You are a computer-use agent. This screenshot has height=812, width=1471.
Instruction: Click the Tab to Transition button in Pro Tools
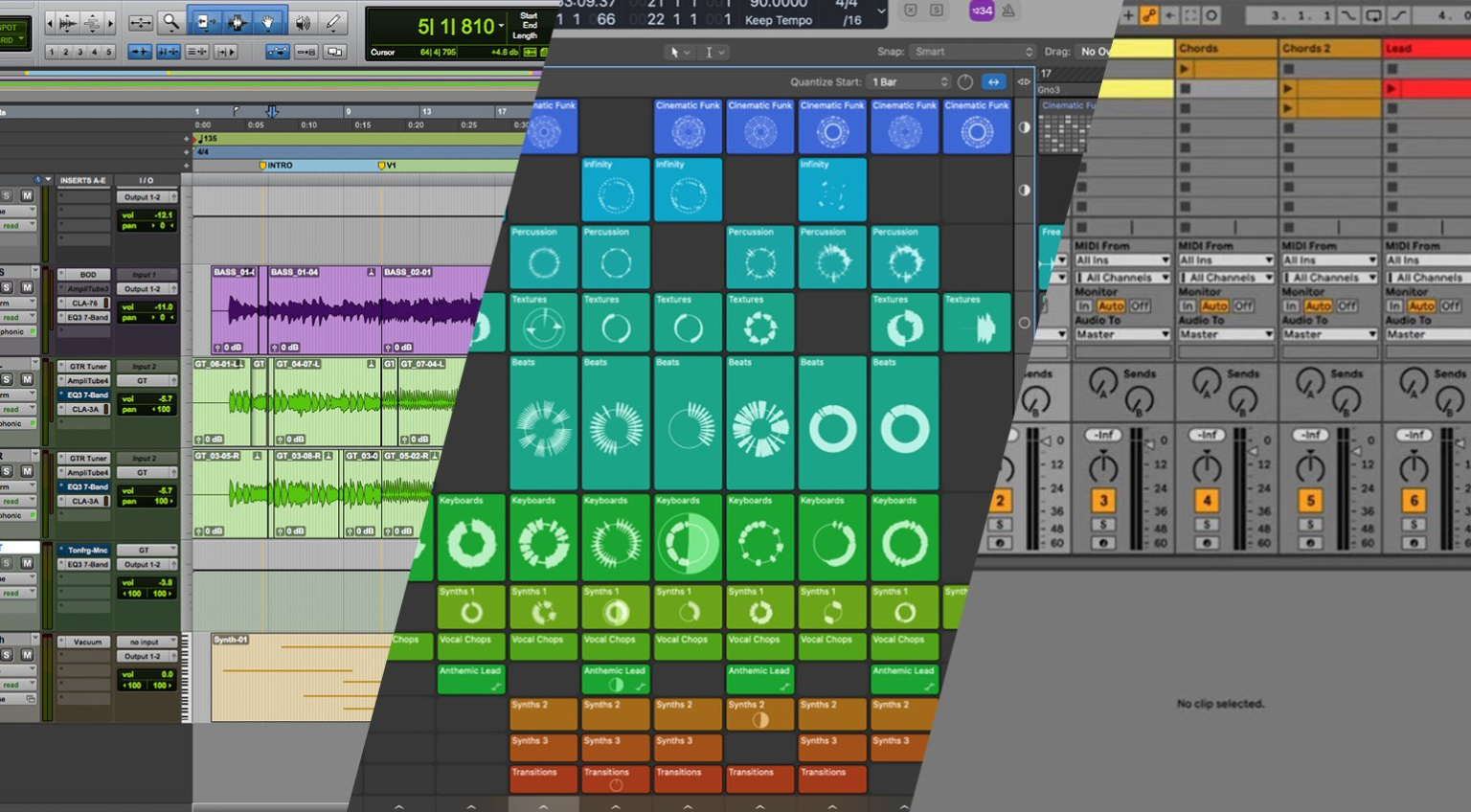coord(227,52)
